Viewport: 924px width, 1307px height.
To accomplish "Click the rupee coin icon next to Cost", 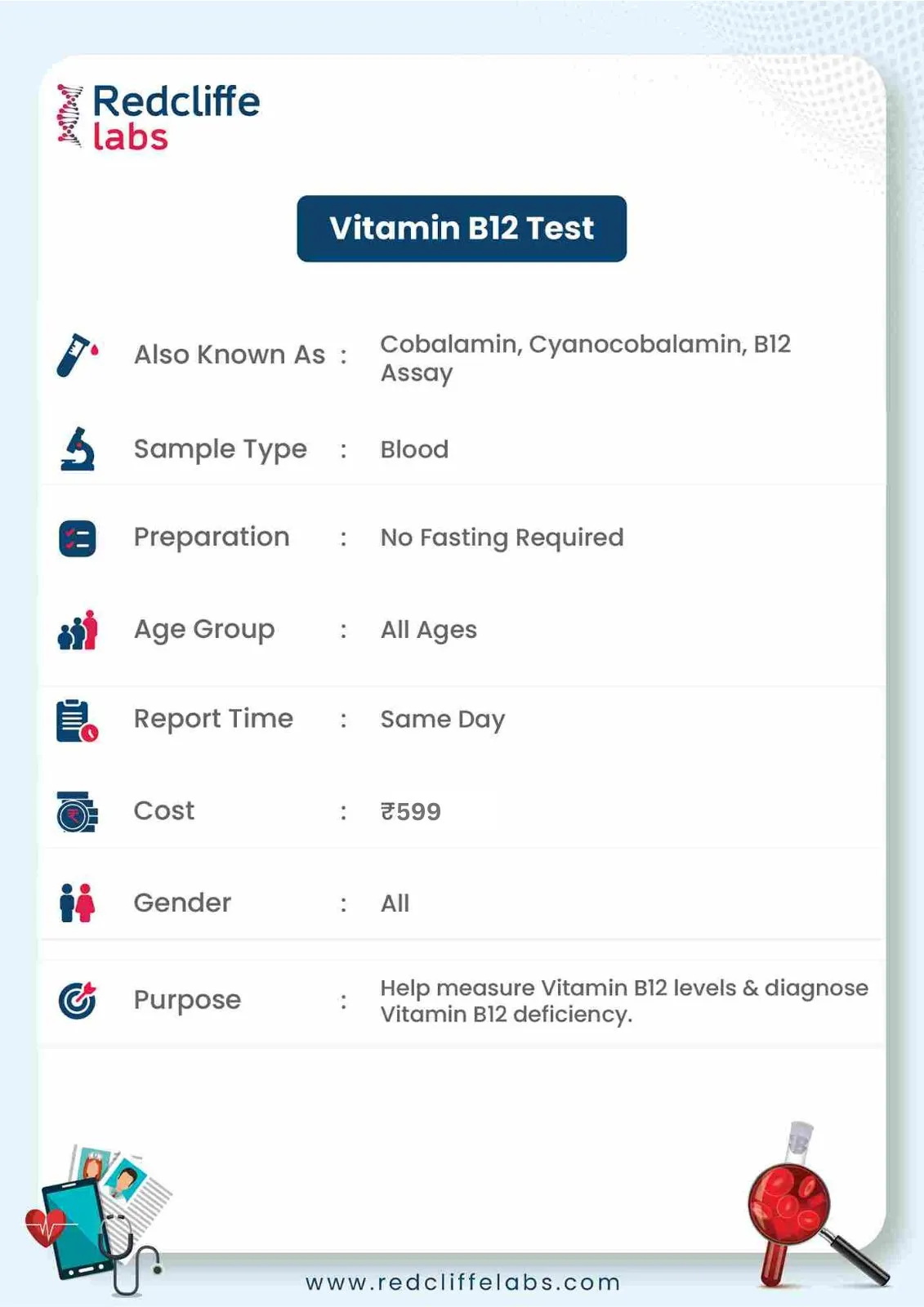I will [x=78, y=811].
